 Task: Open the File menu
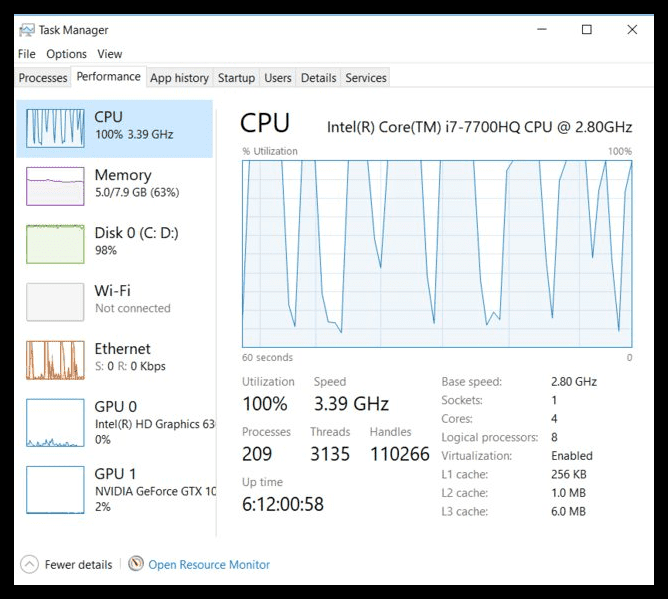pos(26,54)
